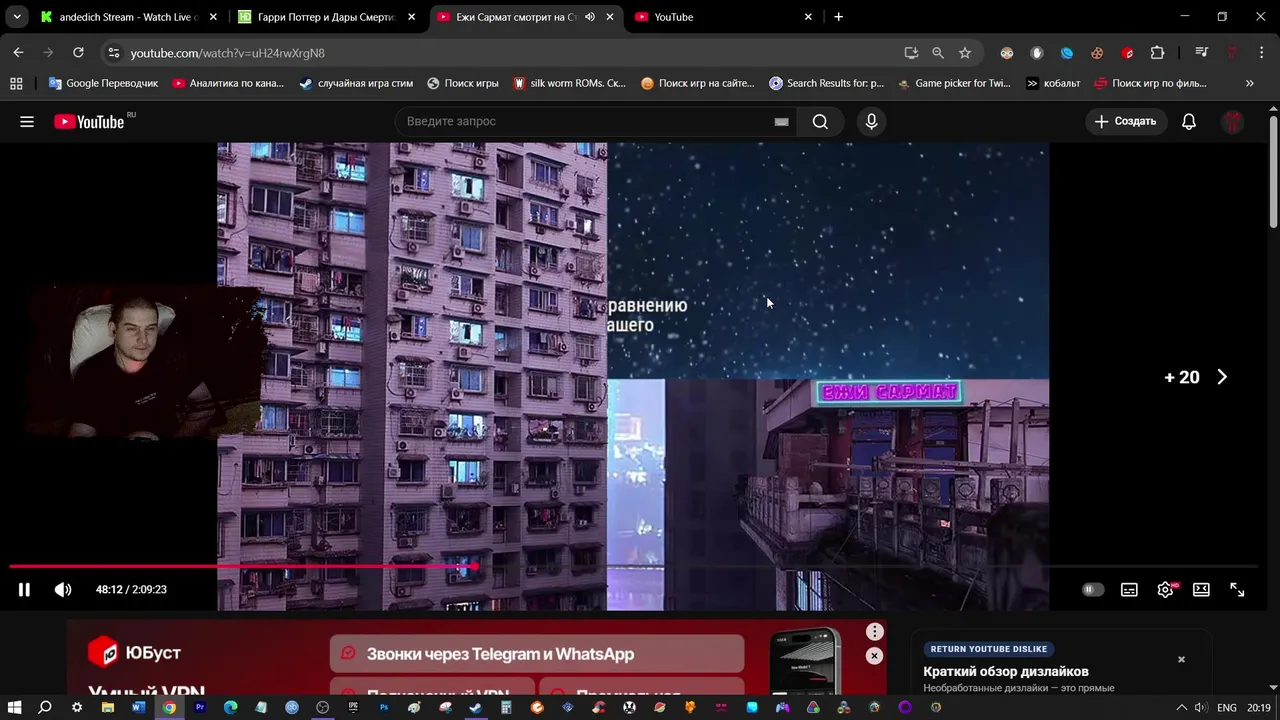Open Google Переводчик bookmark

point(103,83)
